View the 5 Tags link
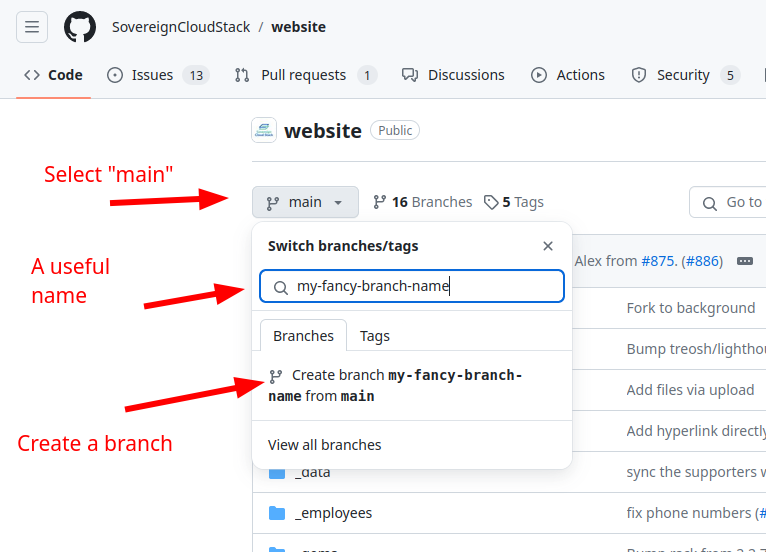Image resolution: width=766 pixels, height=552 pixels. pos(513,202)
